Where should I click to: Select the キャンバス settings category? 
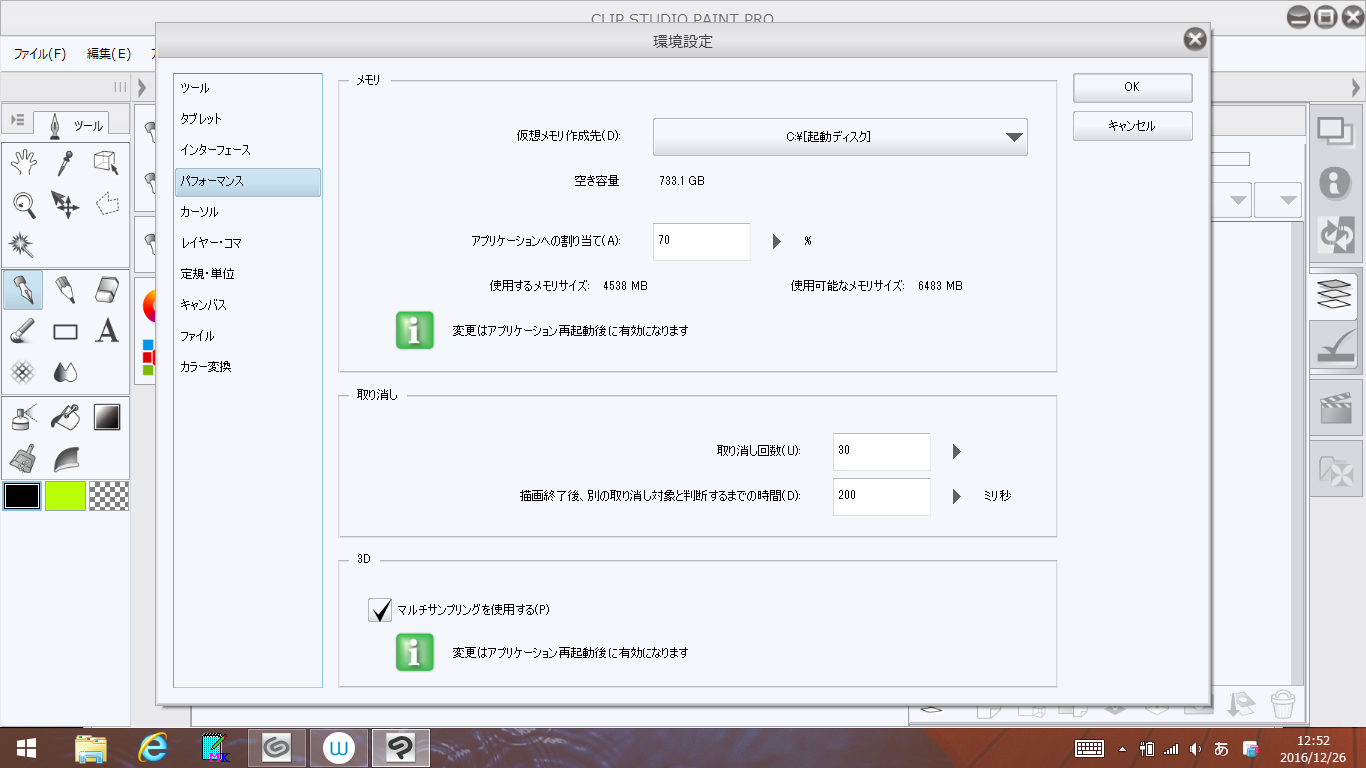(x=247, y=305)
